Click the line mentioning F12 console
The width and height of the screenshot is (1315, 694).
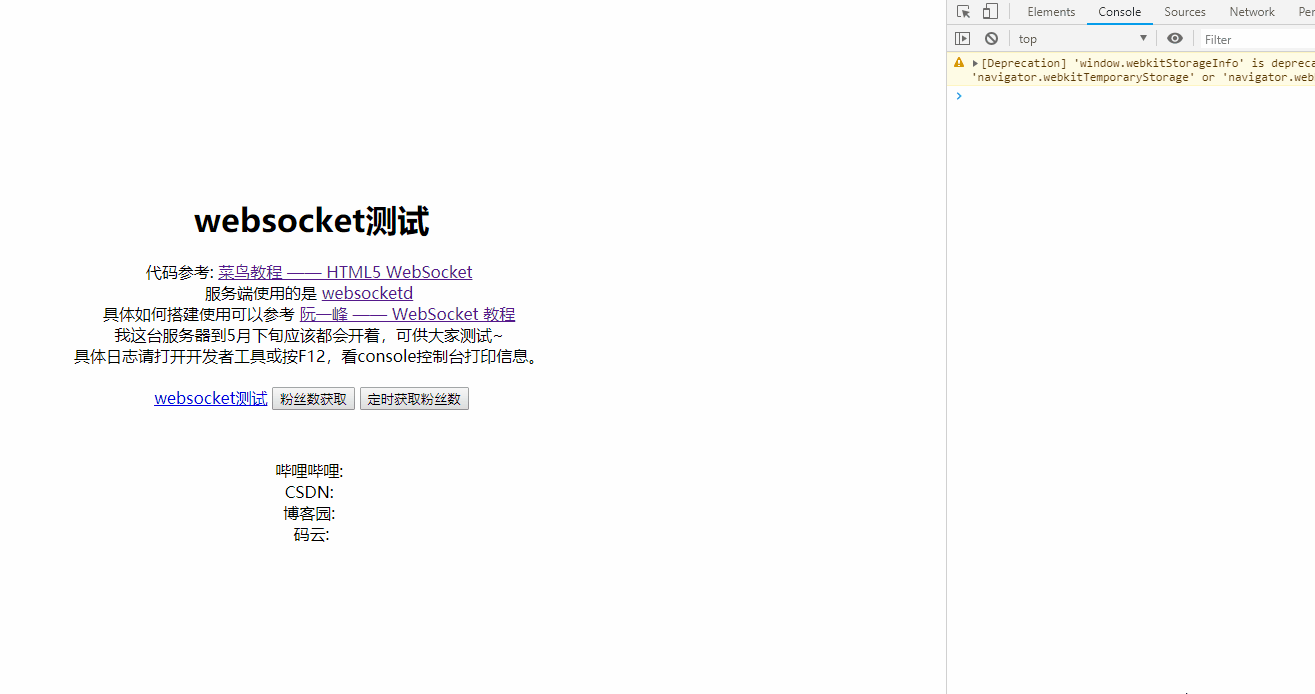tap(309, 356)
